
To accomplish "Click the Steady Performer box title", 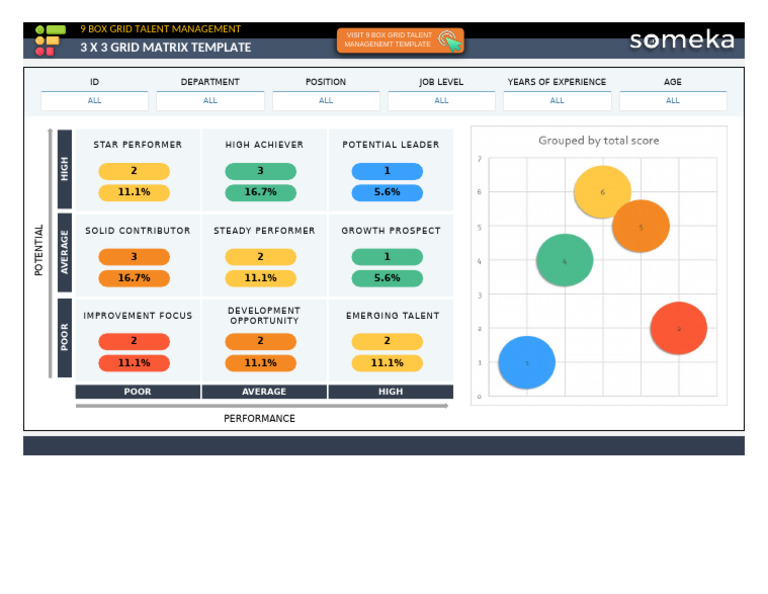I will [x=264, y=231].
